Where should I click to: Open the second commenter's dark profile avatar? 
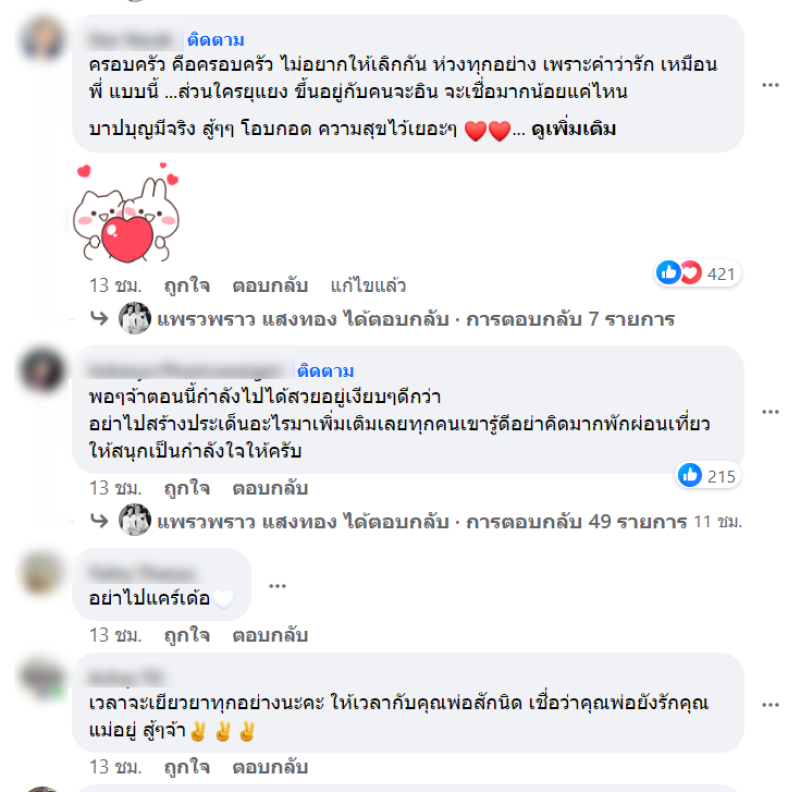pyautogui.click(x=43, y=369)
